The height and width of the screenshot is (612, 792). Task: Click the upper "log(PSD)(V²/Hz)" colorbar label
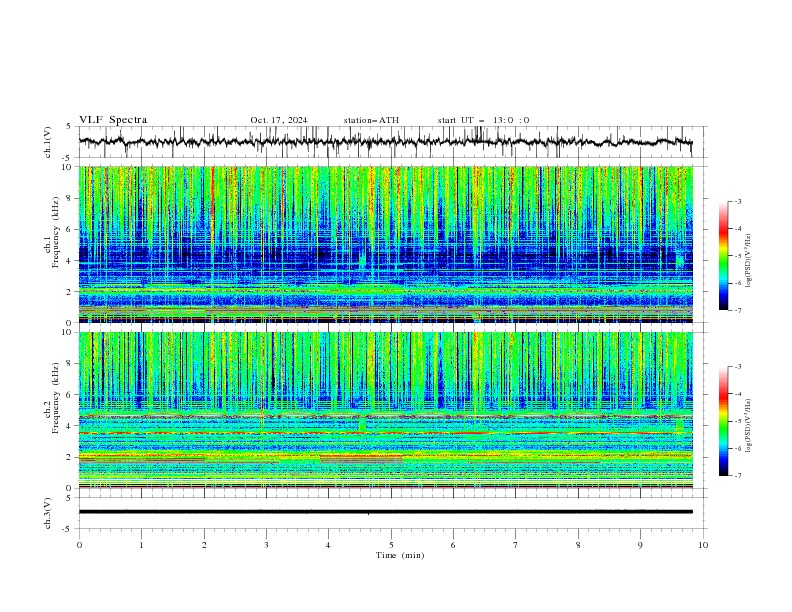point(748,261)
